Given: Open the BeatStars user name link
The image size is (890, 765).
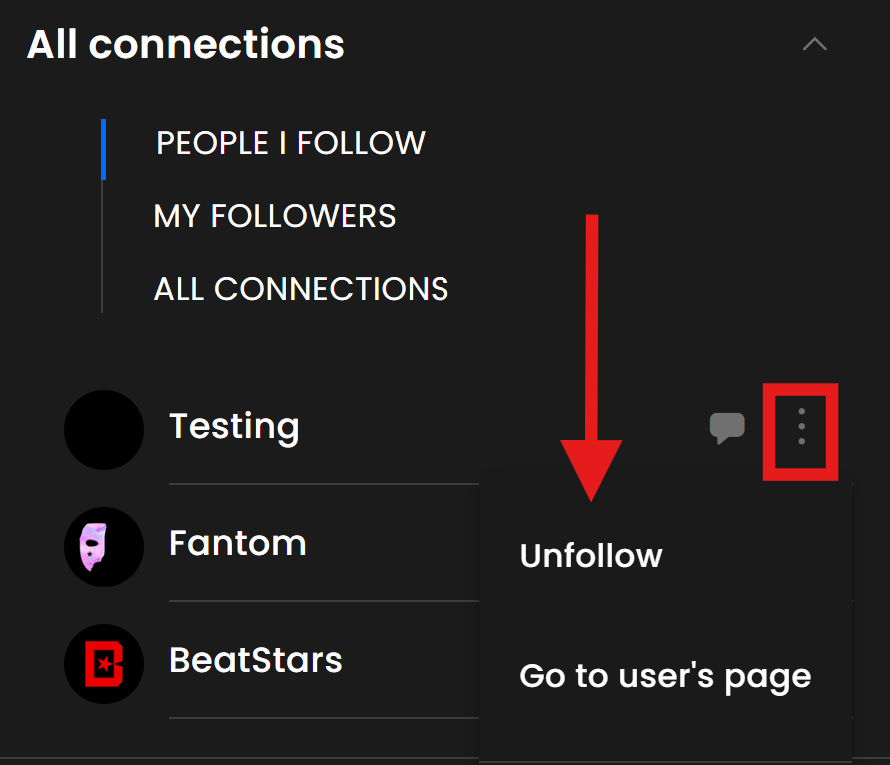Looking at the screenshot, I should [256, 661].
